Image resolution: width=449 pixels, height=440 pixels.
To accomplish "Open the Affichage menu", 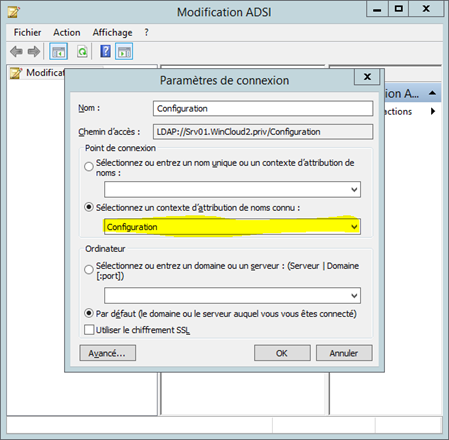I will tap(112, 32).
